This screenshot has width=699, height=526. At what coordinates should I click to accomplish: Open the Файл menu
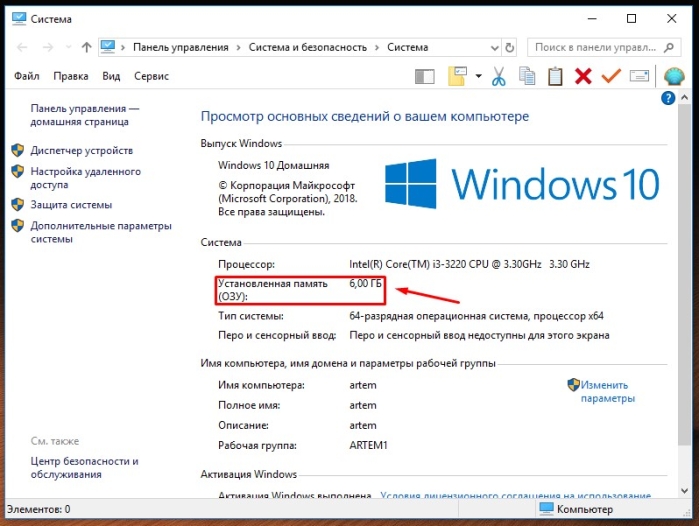[x=27, y=76]
